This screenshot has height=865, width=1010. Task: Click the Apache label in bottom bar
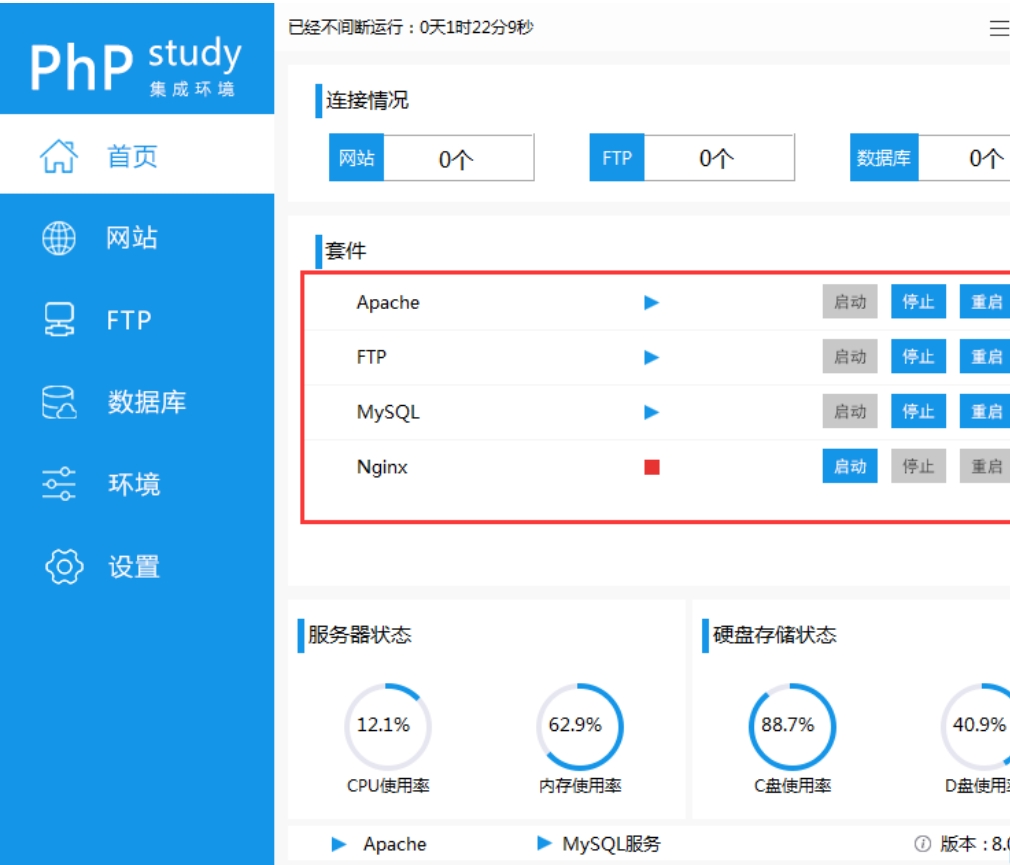pyautogui.click(x=395, y=844)
